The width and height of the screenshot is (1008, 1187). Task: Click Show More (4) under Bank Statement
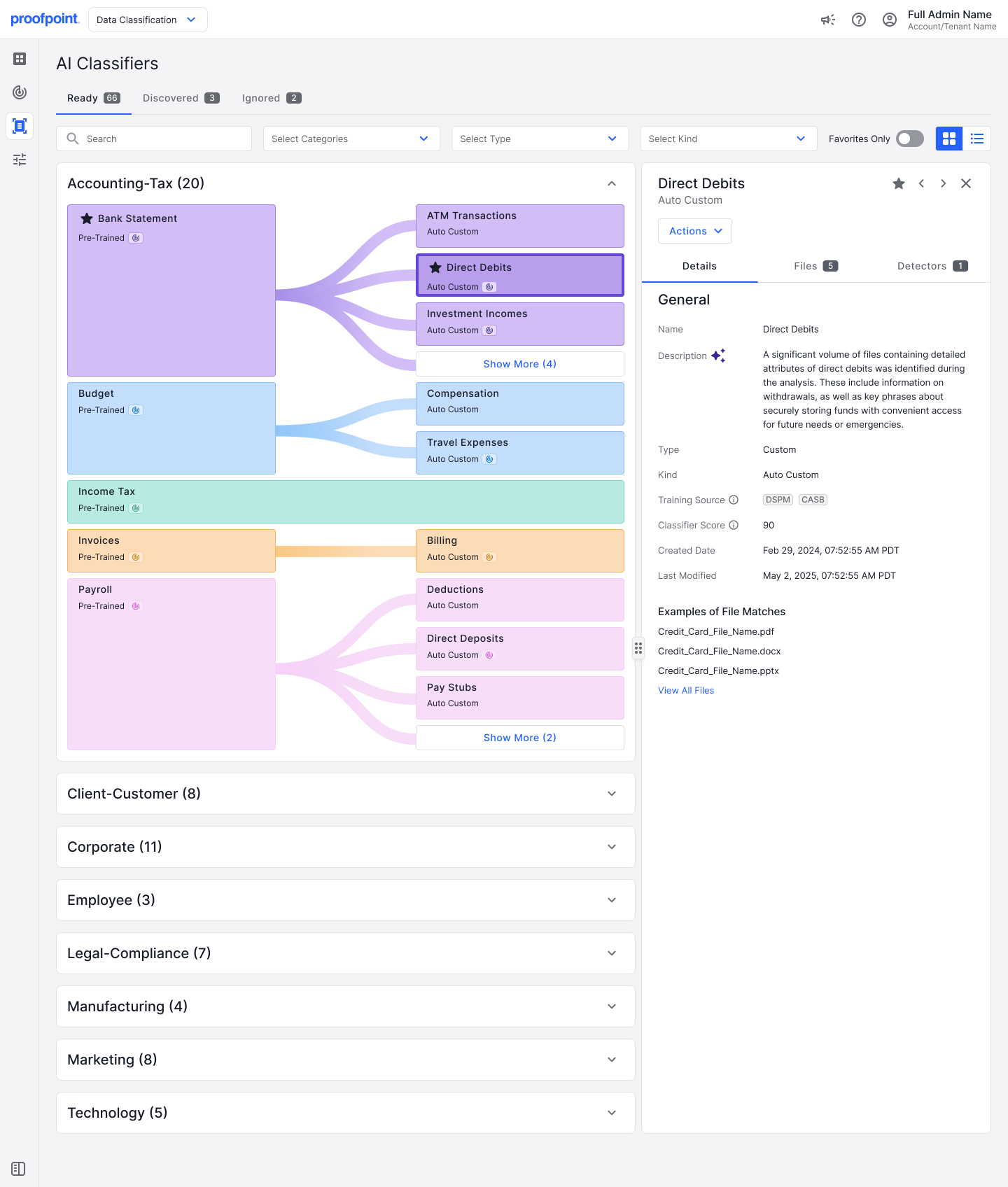coord(519,364)
